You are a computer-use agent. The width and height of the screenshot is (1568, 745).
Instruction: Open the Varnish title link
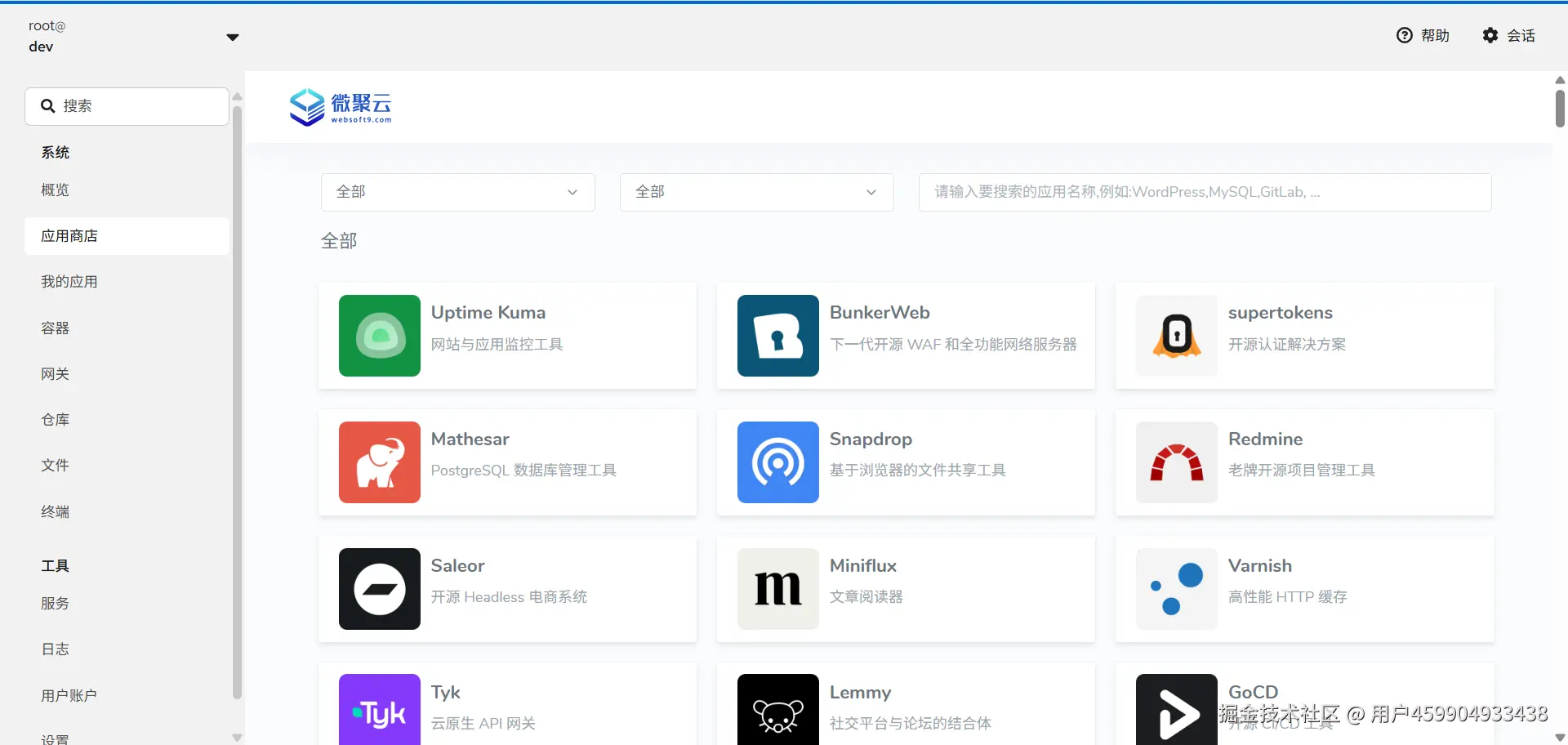(1260, 565)
